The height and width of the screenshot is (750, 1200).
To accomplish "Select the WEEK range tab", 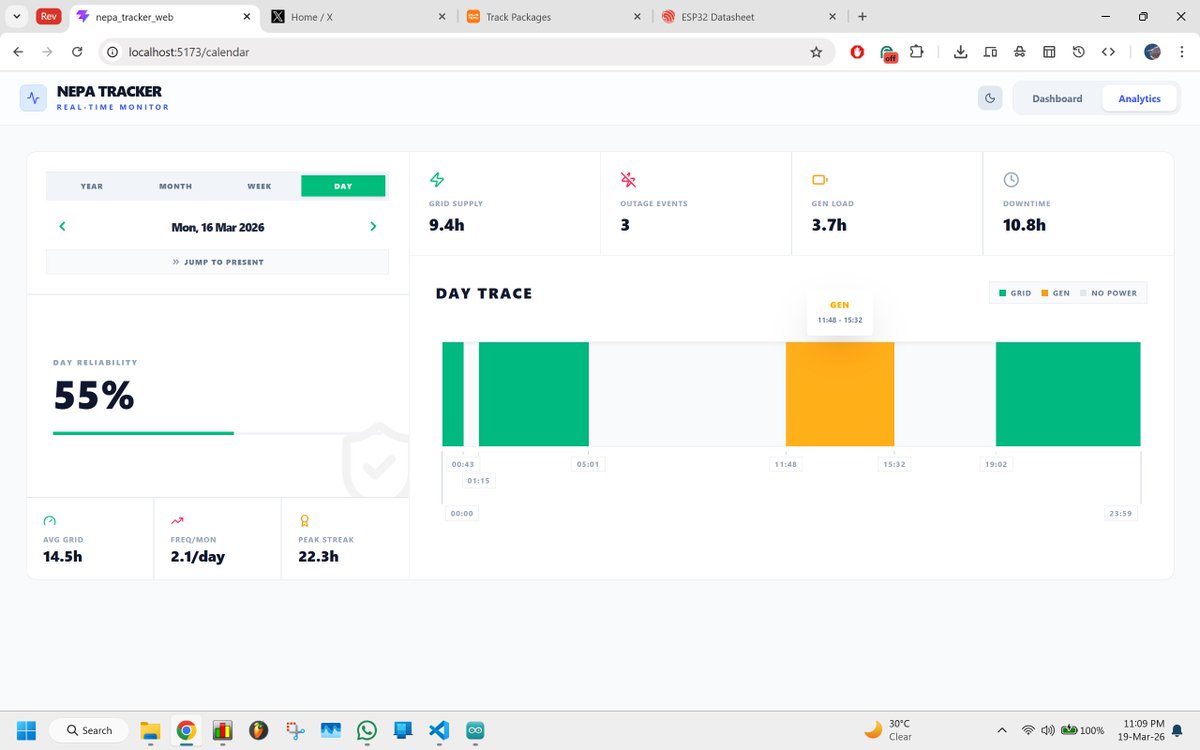I will 259,186.
